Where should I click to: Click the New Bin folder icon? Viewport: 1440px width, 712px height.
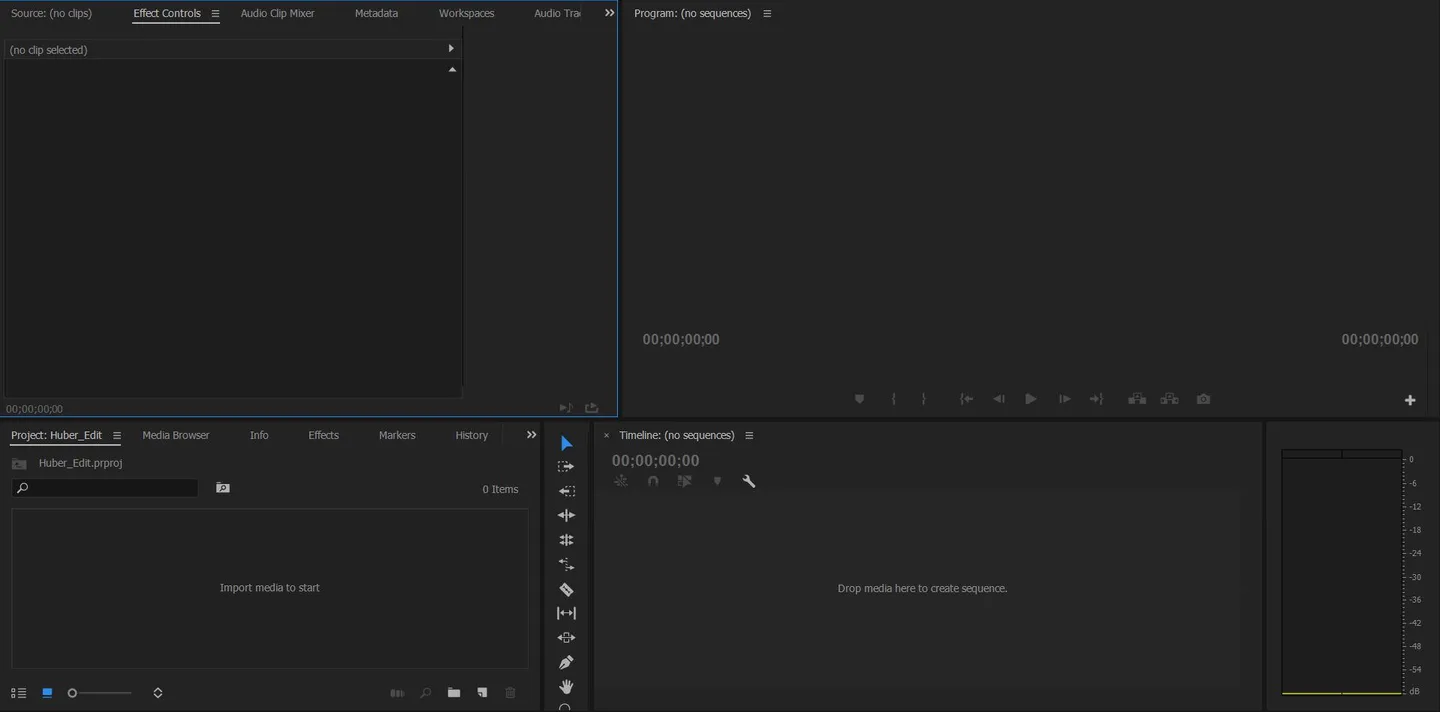[x=454, y=693]
